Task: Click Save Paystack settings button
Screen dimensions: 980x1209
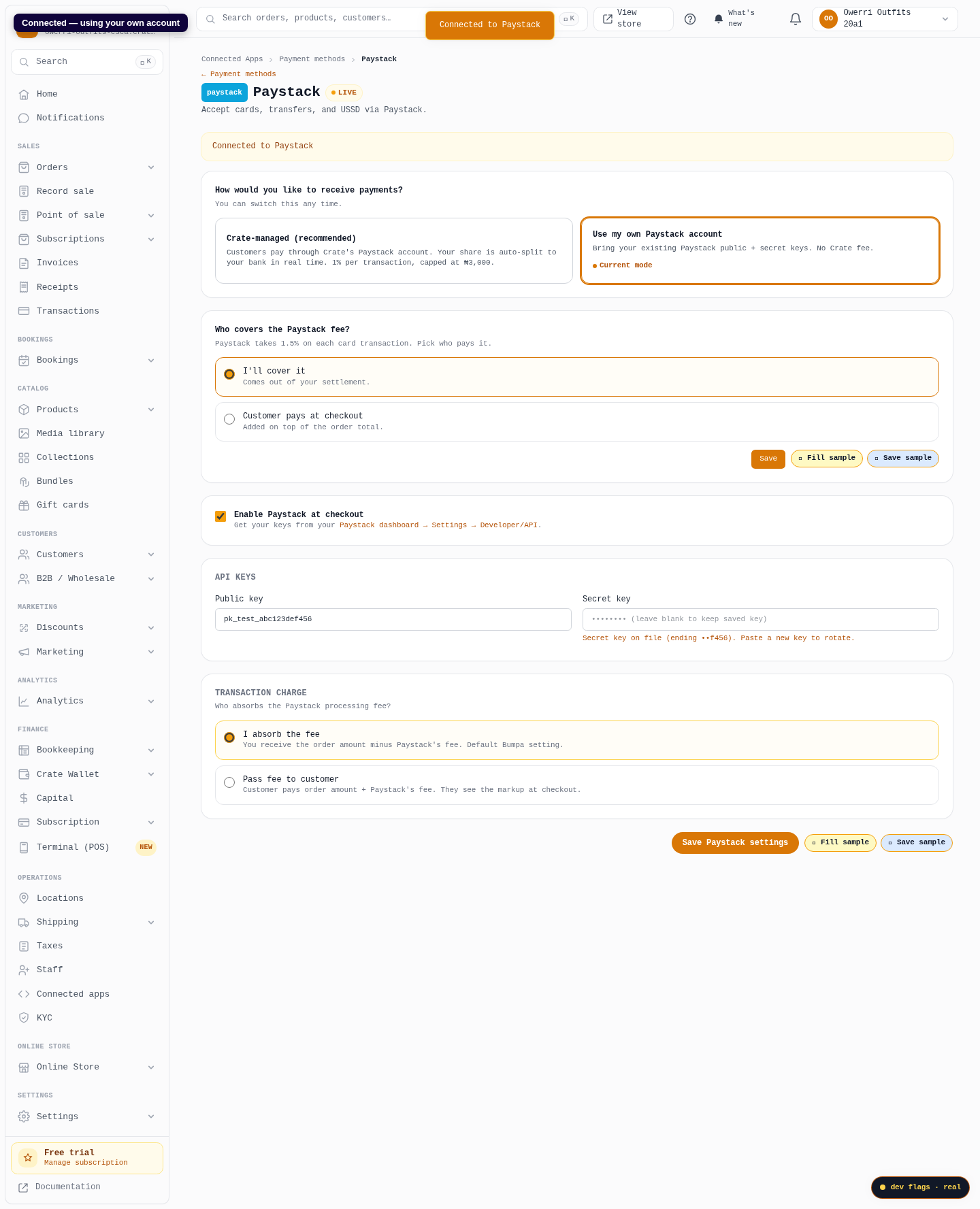Action: tap(735, 842)
